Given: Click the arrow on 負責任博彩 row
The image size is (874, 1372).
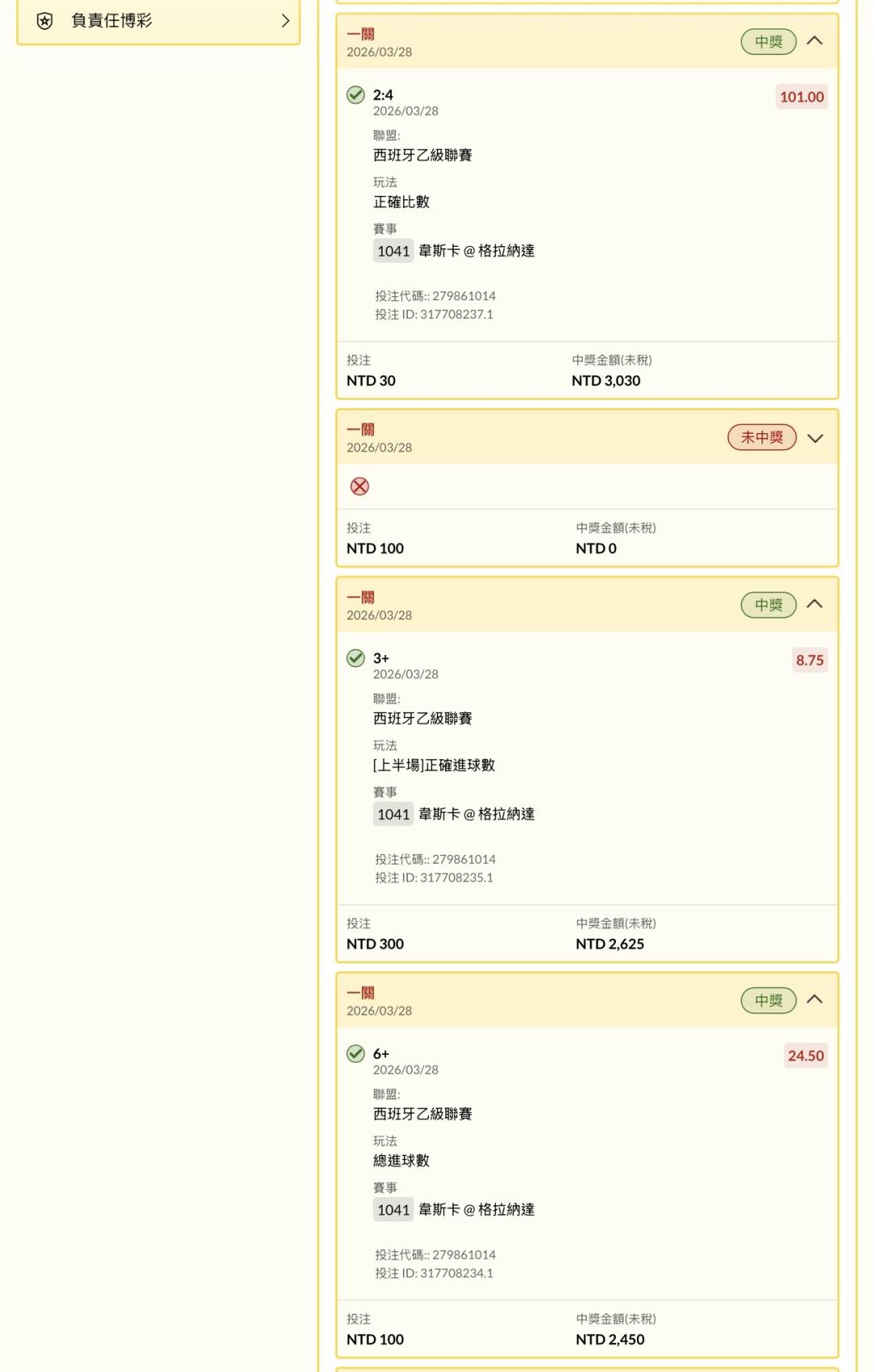Looking at the screenshot, I should point(285,21).
